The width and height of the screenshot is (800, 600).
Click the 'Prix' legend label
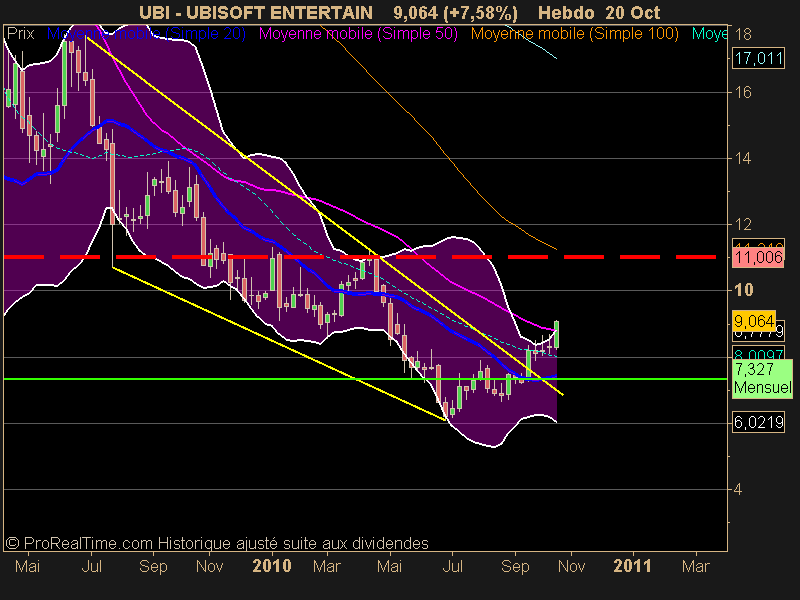(20, 34)
